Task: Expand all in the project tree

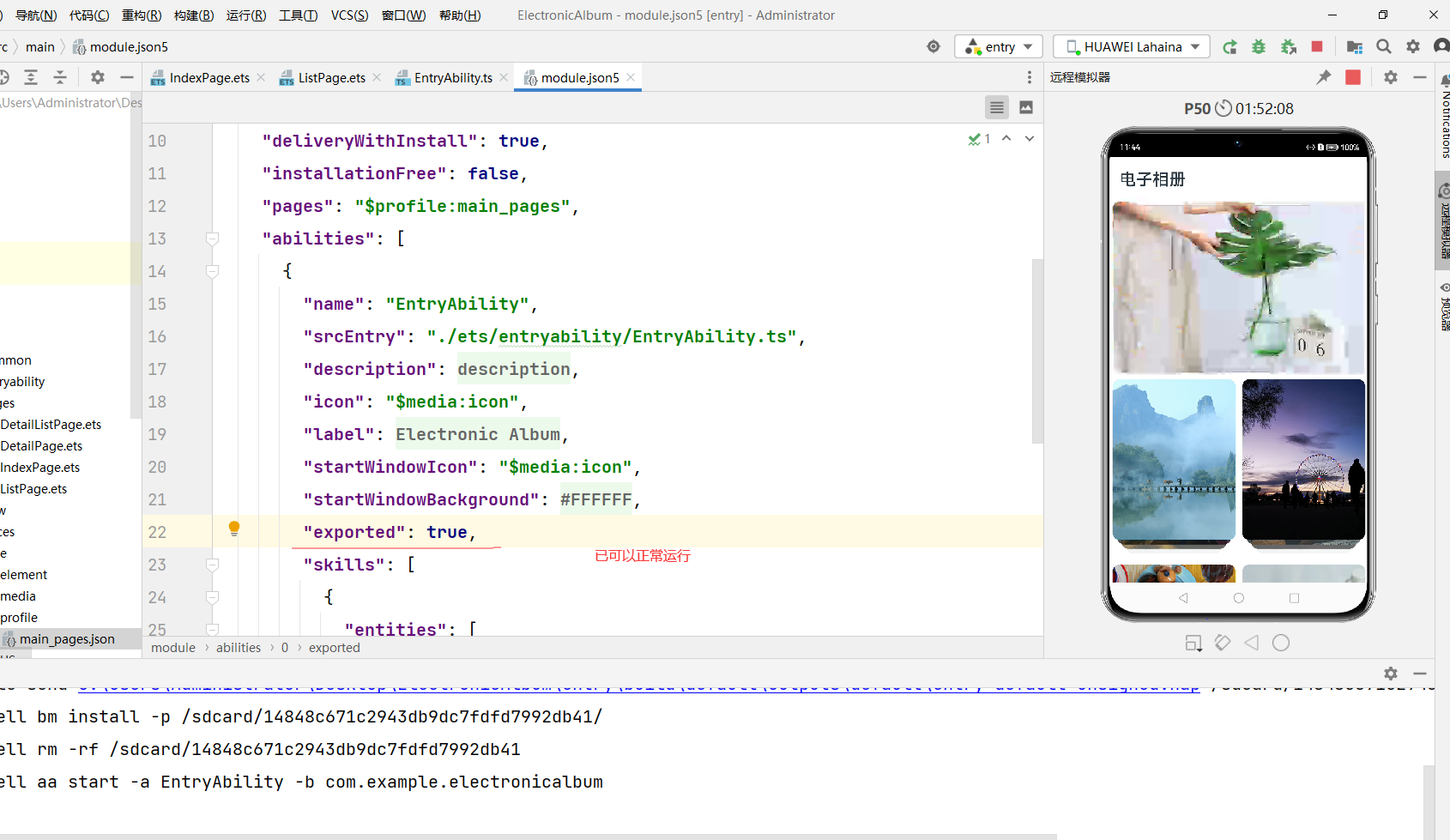Action: pyautogui.click(x=31, y=77)
